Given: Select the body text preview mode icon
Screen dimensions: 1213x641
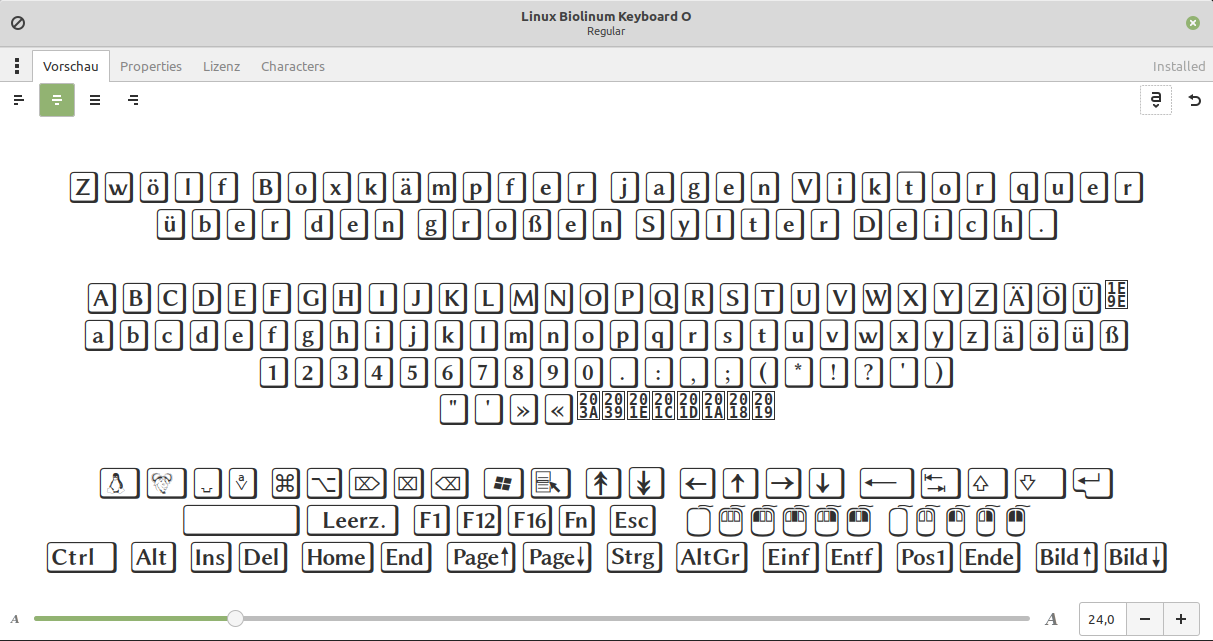Looking at the screenshot, I should (95, 100).
